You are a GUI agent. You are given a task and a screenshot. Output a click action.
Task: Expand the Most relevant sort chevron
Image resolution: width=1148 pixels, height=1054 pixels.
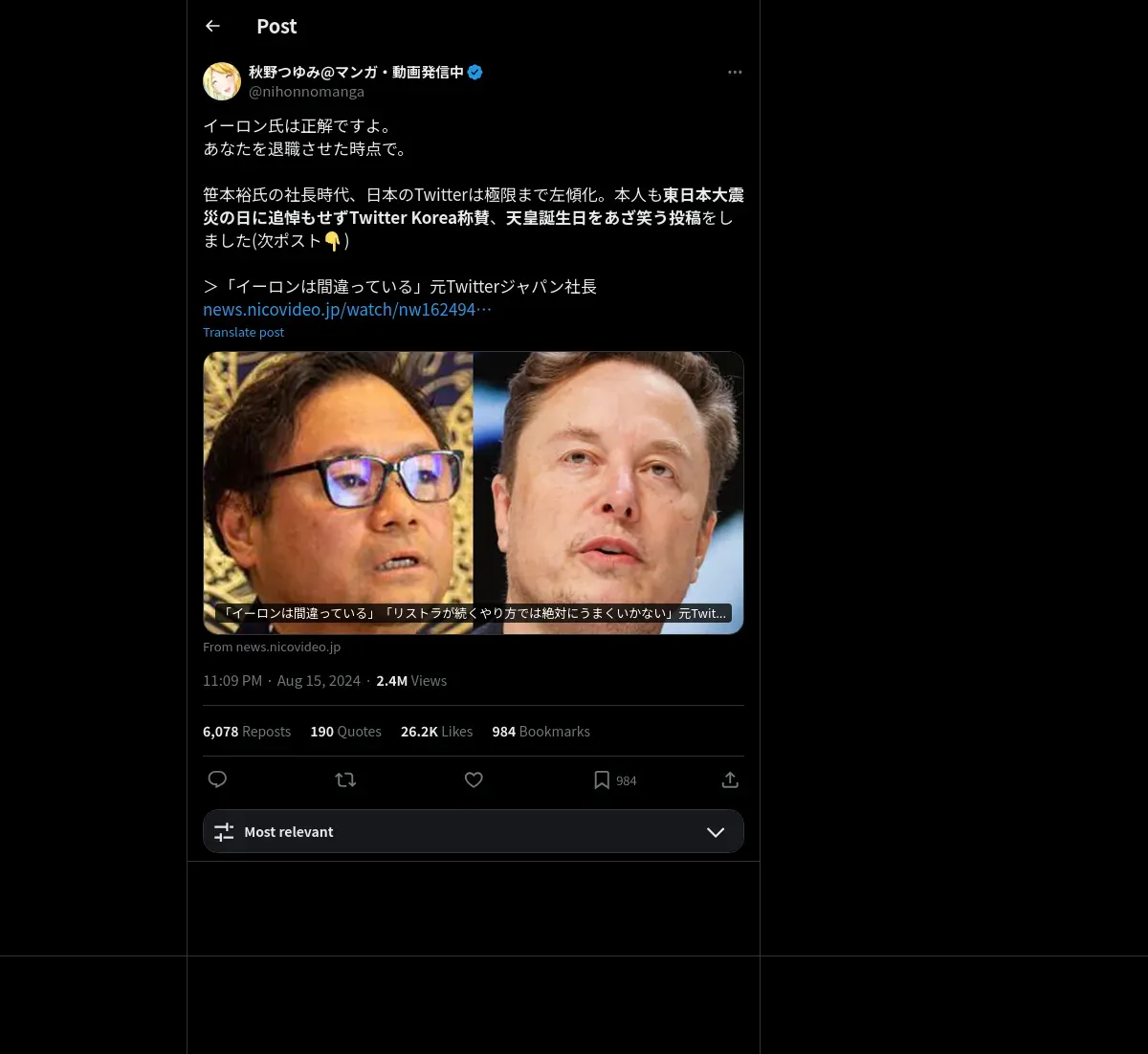tap(716, 832)
